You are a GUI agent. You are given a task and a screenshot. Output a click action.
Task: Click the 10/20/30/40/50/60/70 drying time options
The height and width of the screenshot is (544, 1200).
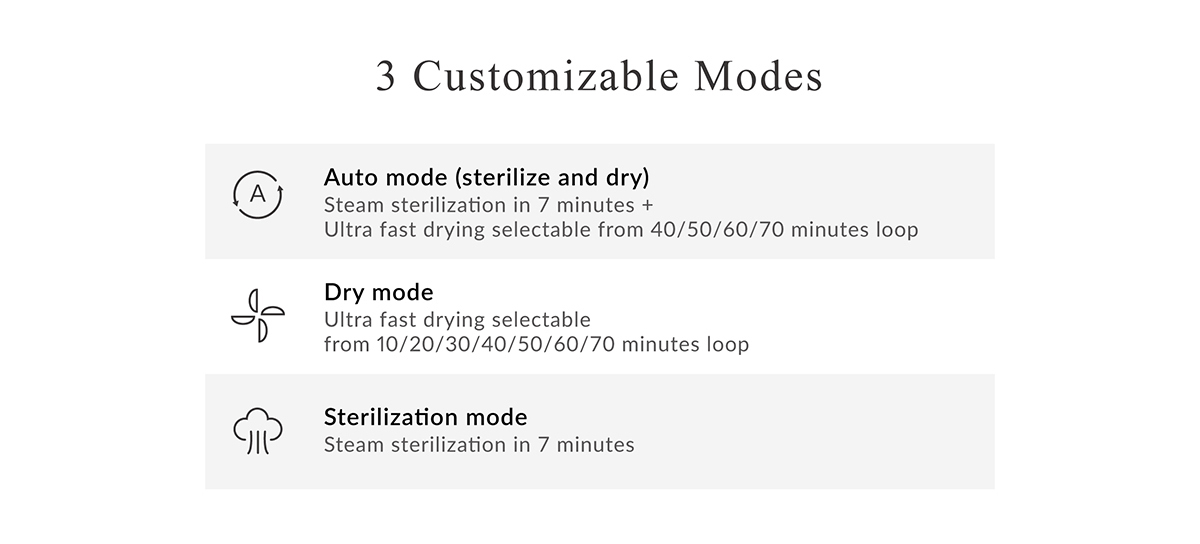(494, 345)
